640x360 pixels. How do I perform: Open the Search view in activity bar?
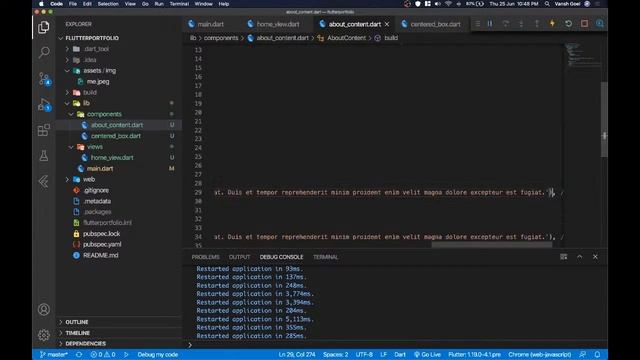(x=44, y=52)
